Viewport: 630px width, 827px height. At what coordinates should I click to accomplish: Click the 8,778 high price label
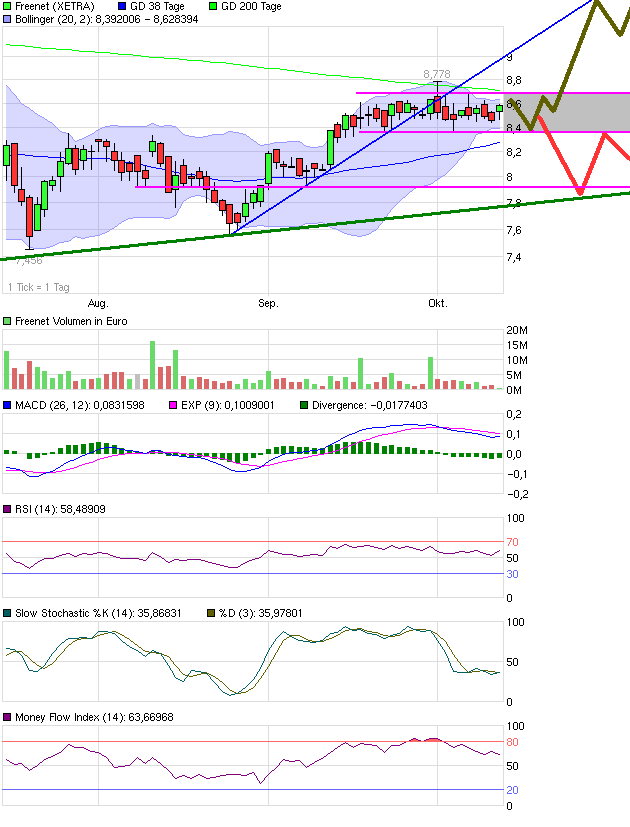tap(437, 74)
